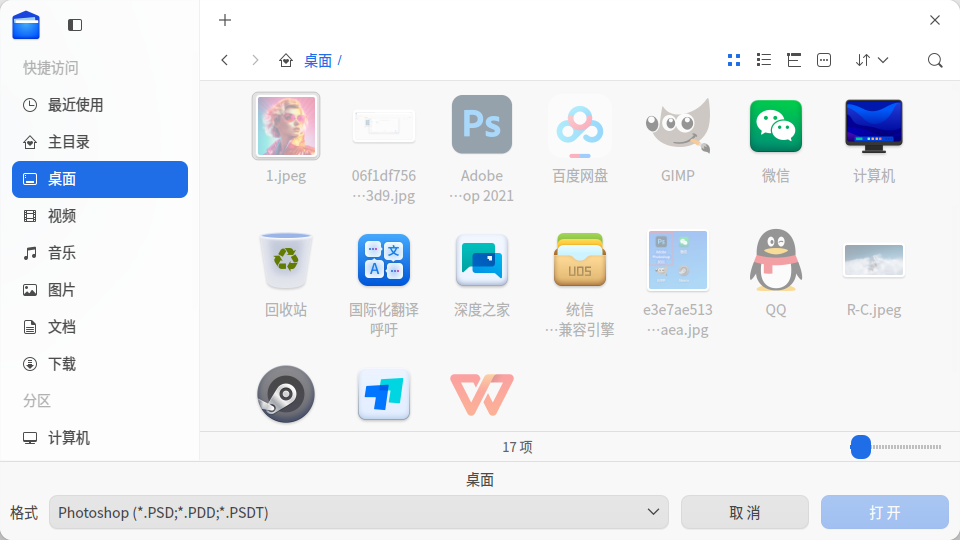Click the 打开 button
Viewport: 960px width, 540px height.
point(885,512)
